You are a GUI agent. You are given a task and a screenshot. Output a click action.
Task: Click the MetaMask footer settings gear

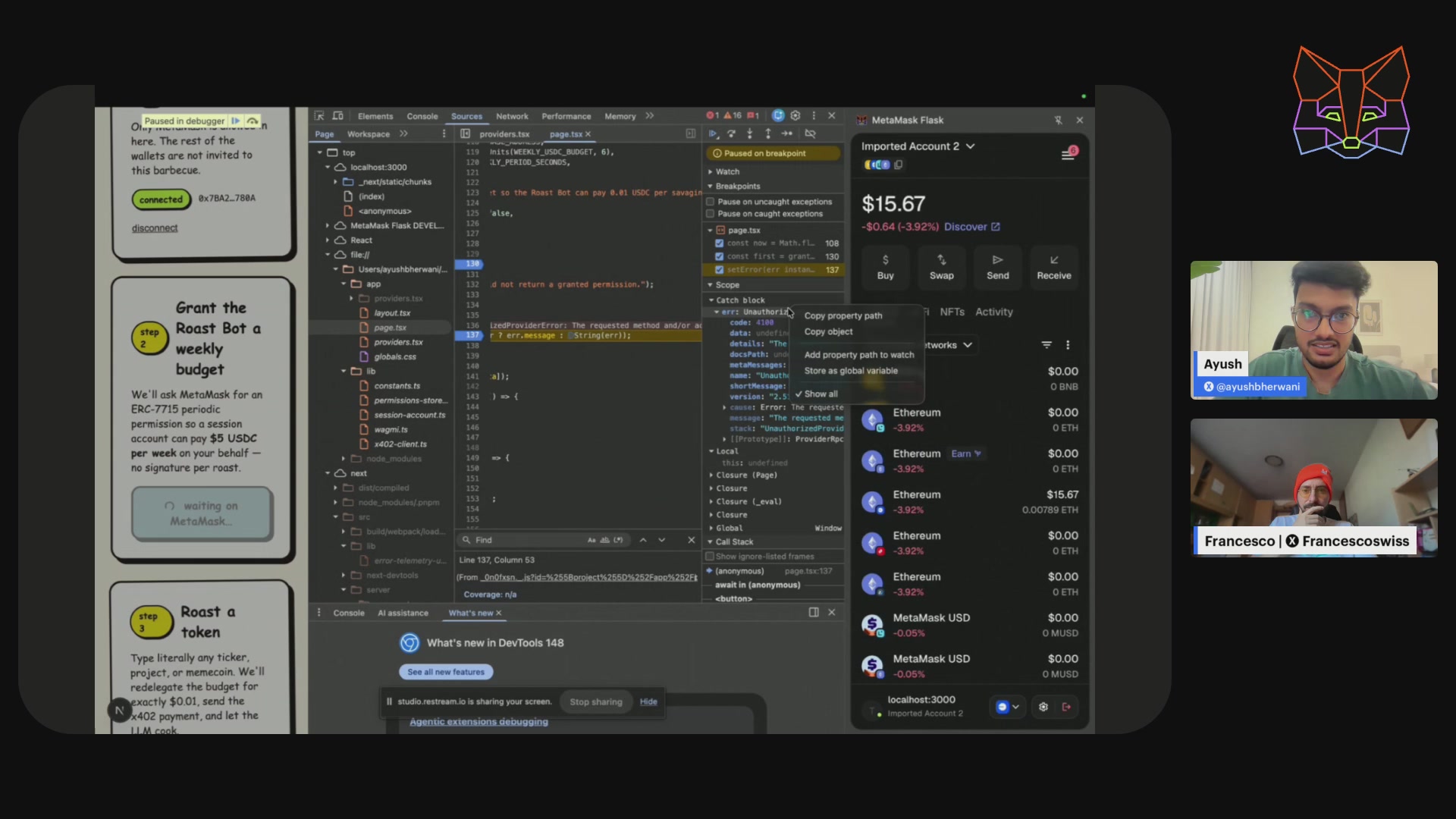[1043, 707]
